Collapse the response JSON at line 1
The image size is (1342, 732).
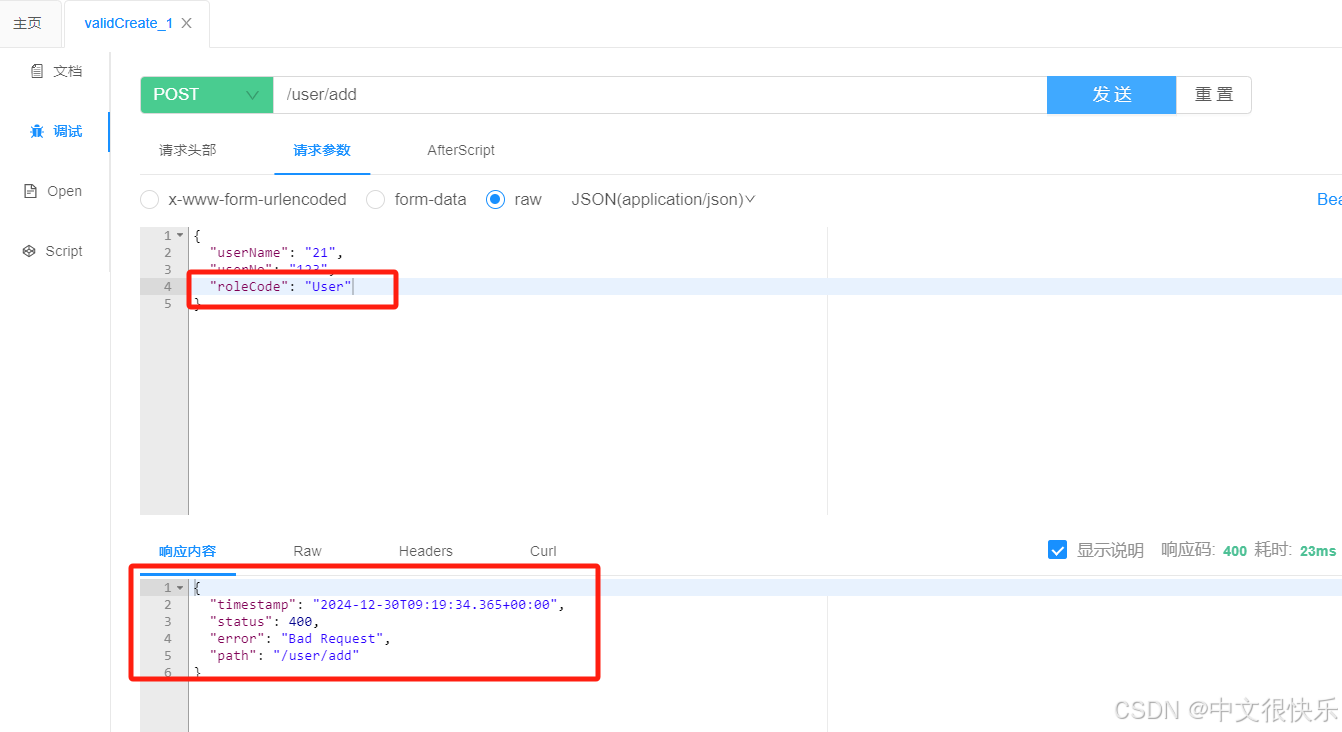pyautogui.click(x=180, y=588)
